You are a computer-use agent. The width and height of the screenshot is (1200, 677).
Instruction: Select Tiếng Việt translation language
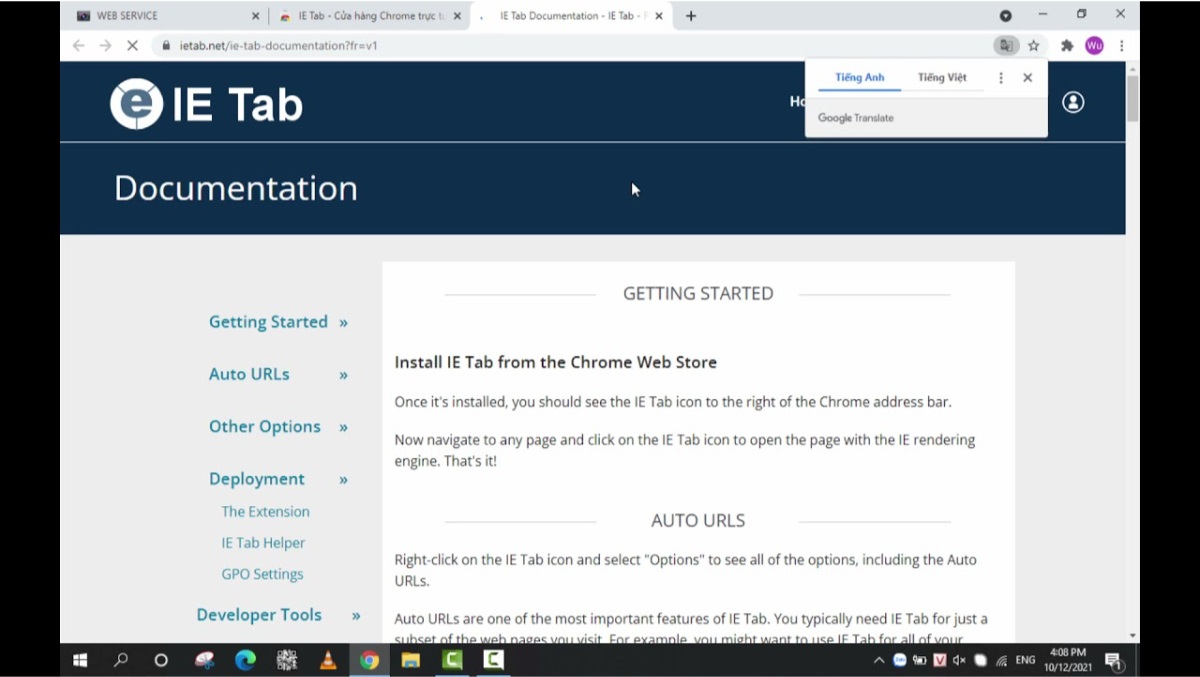941,77
